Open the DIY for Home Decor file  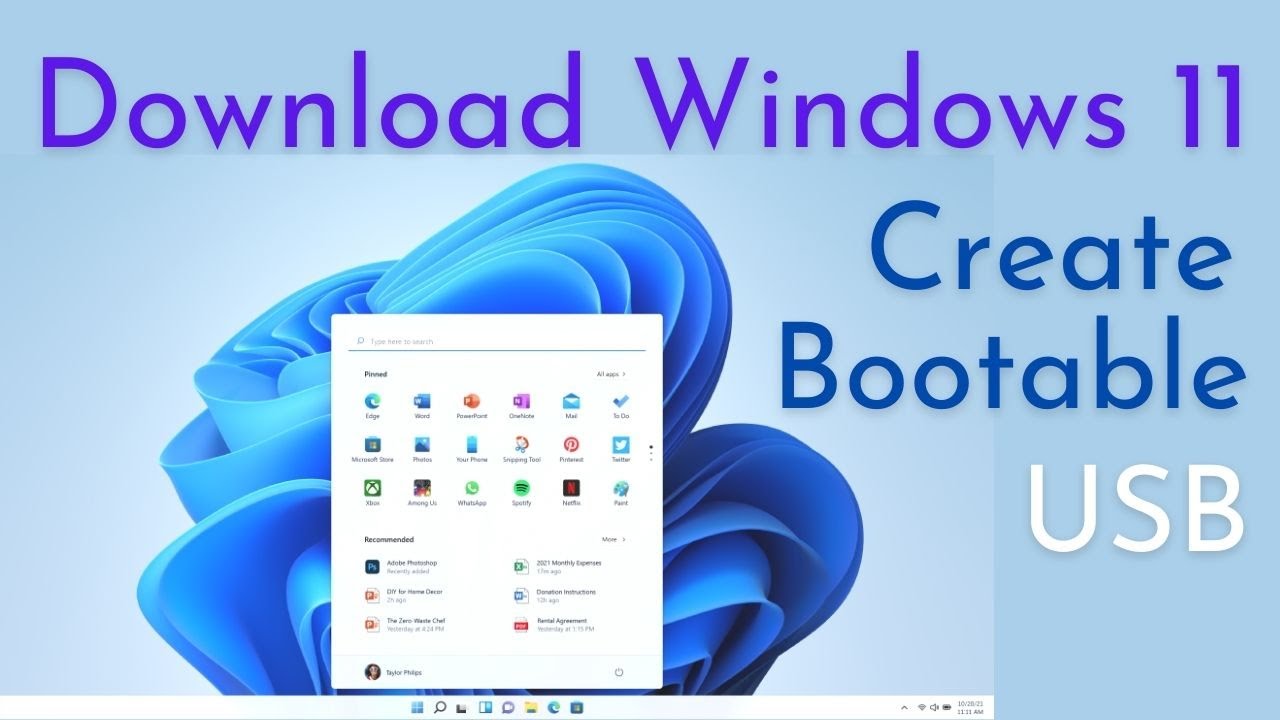(x=404, y=595)
